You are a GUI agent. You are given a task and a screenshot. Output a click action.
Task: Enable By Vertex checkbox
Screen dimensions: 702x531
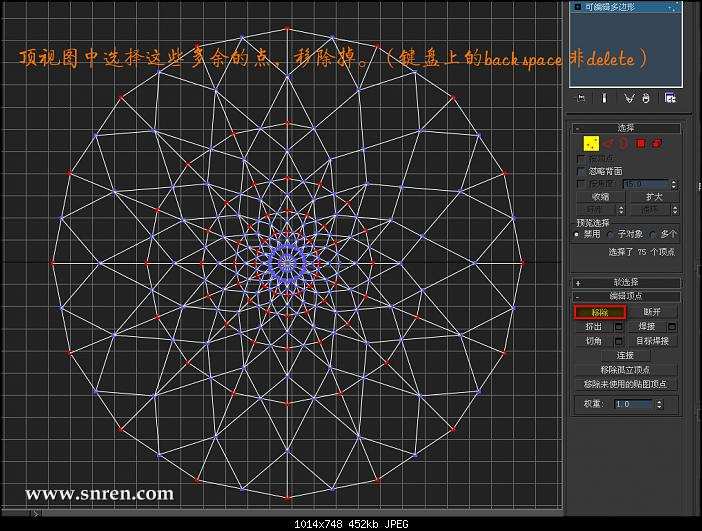[x=582, y=159]
